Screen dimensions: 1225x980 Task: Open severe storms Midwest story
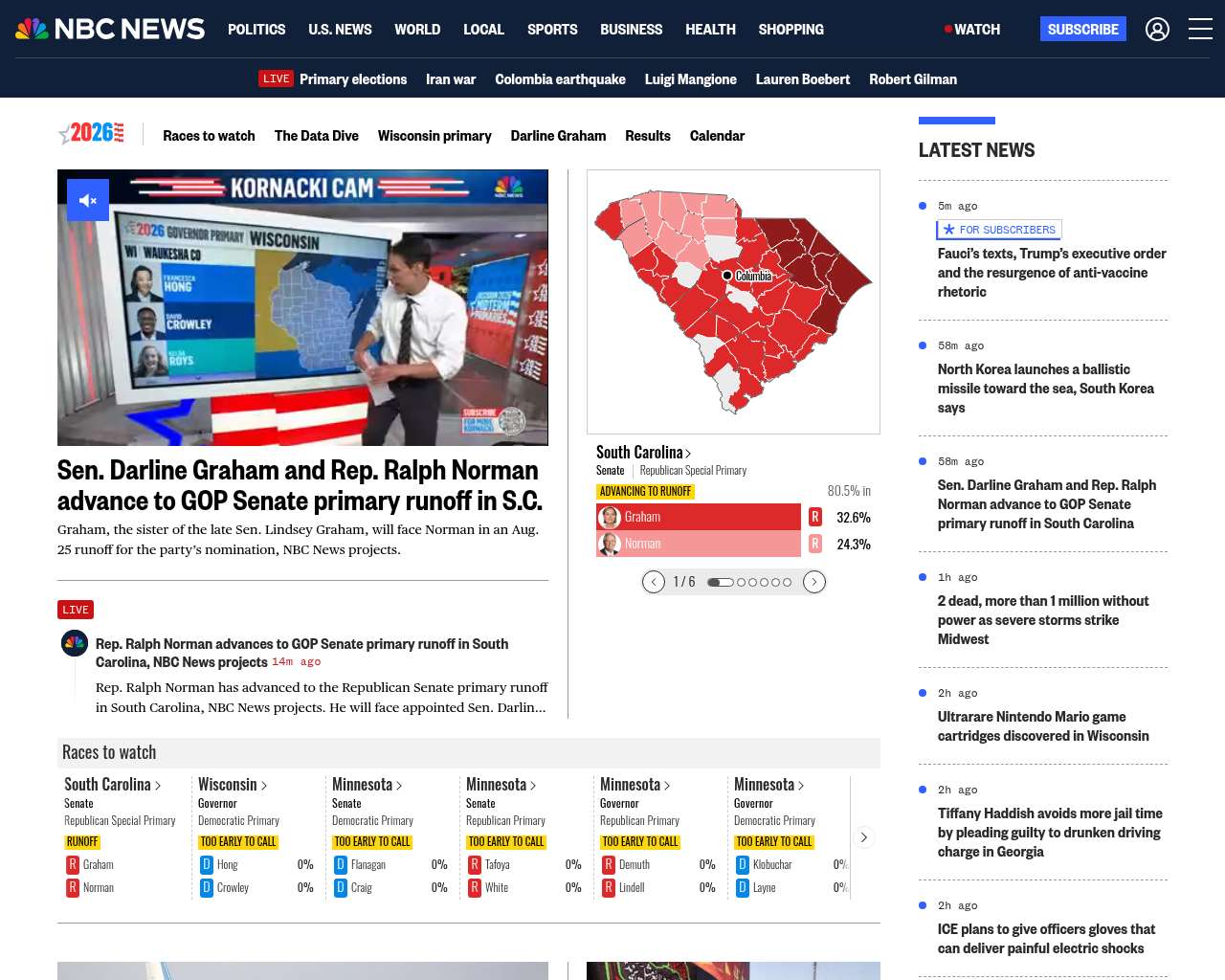pos(1043,620)
